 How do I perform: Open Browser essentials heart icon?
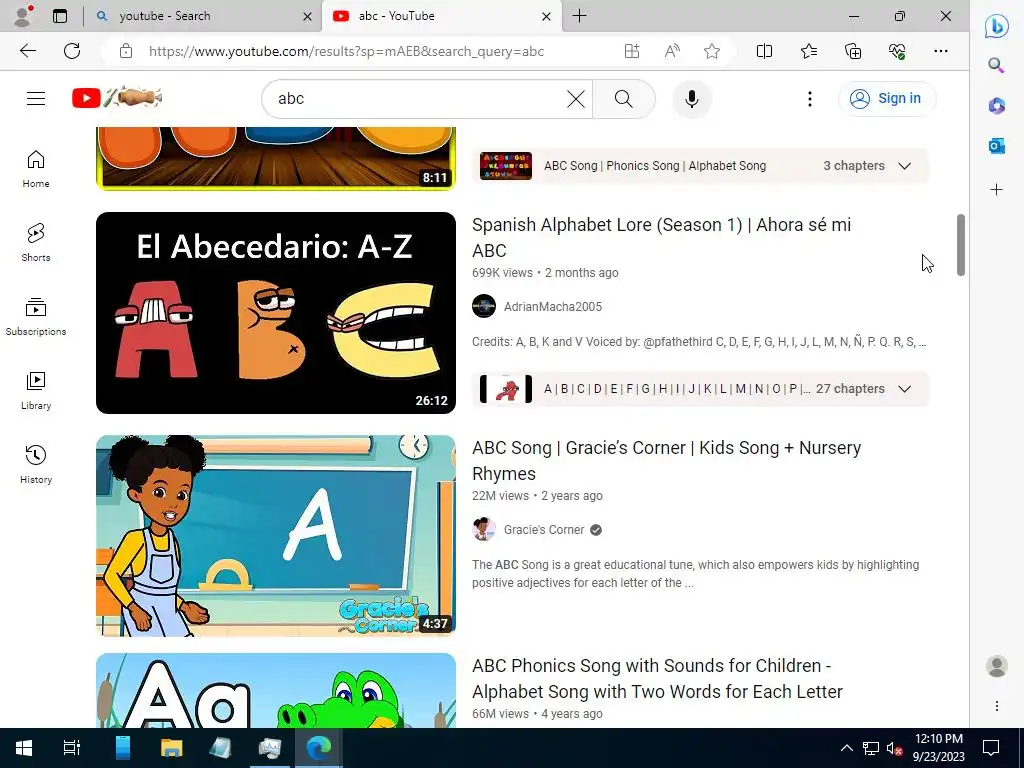point(897,51)
